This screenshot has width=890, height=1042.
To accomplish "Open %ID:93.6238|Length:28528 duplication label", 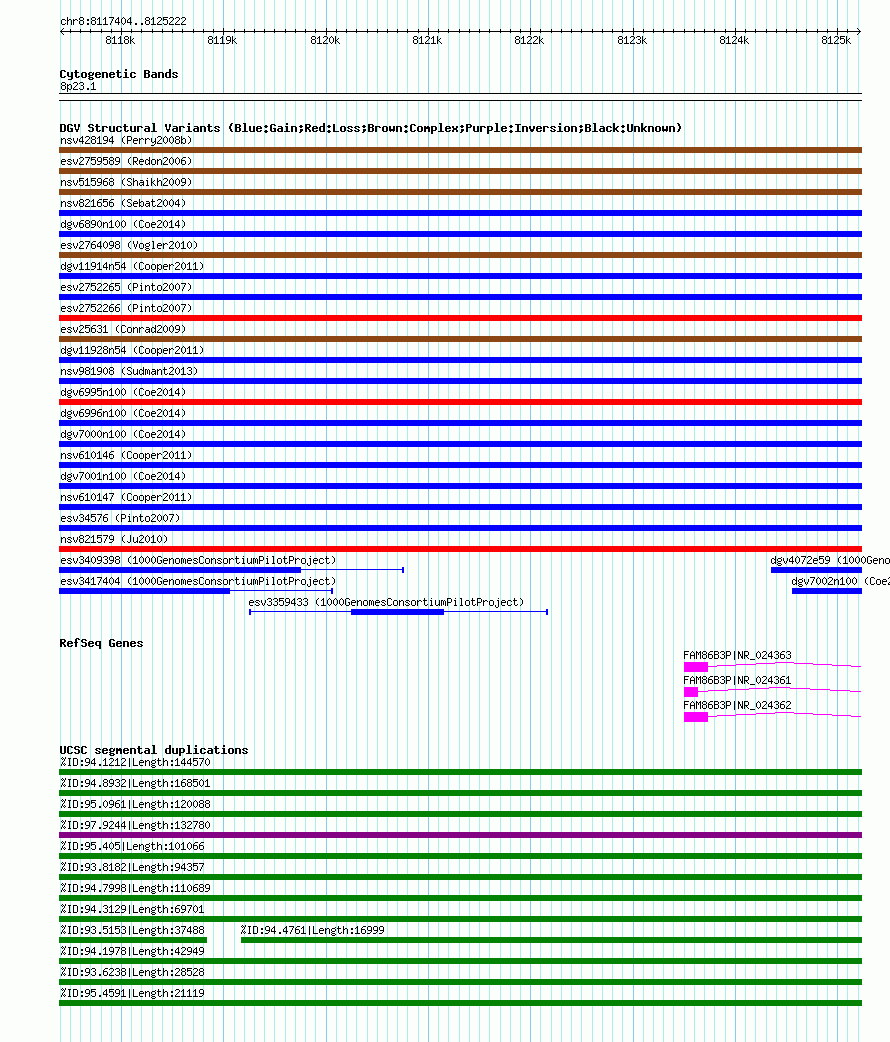I will click(x=132, y=972).
